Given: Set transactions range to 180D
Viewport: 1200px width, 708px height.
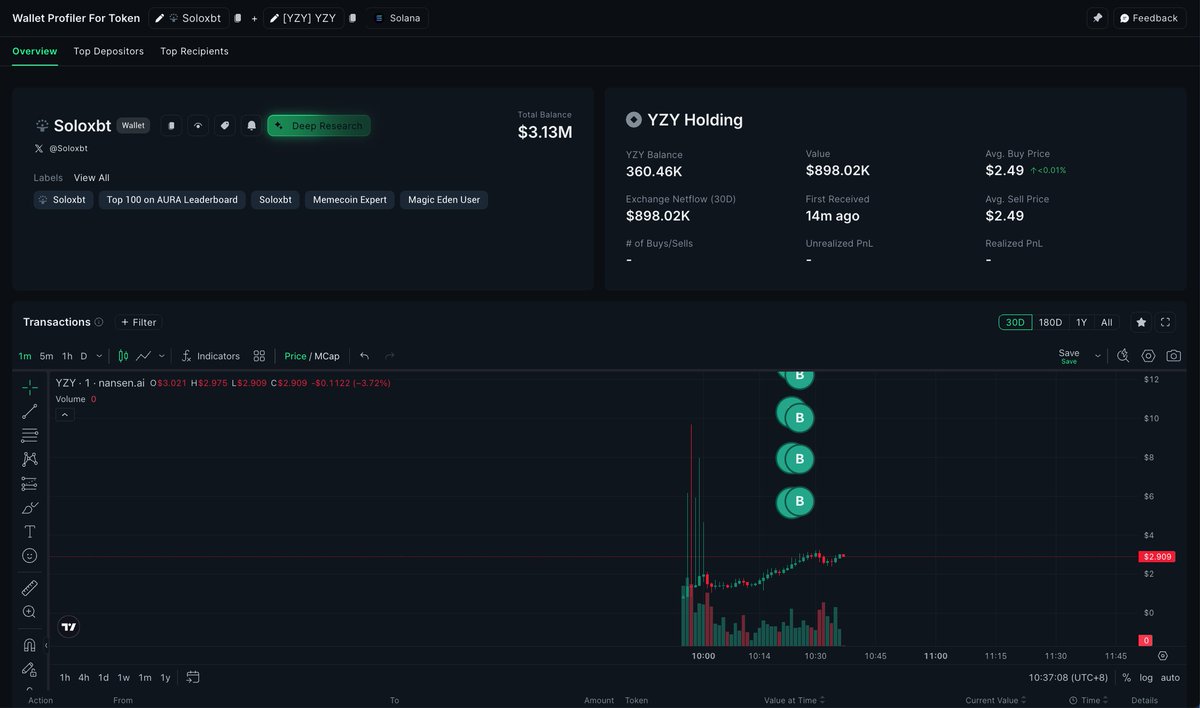Looking at the screenshot, I should (1050, 322).
